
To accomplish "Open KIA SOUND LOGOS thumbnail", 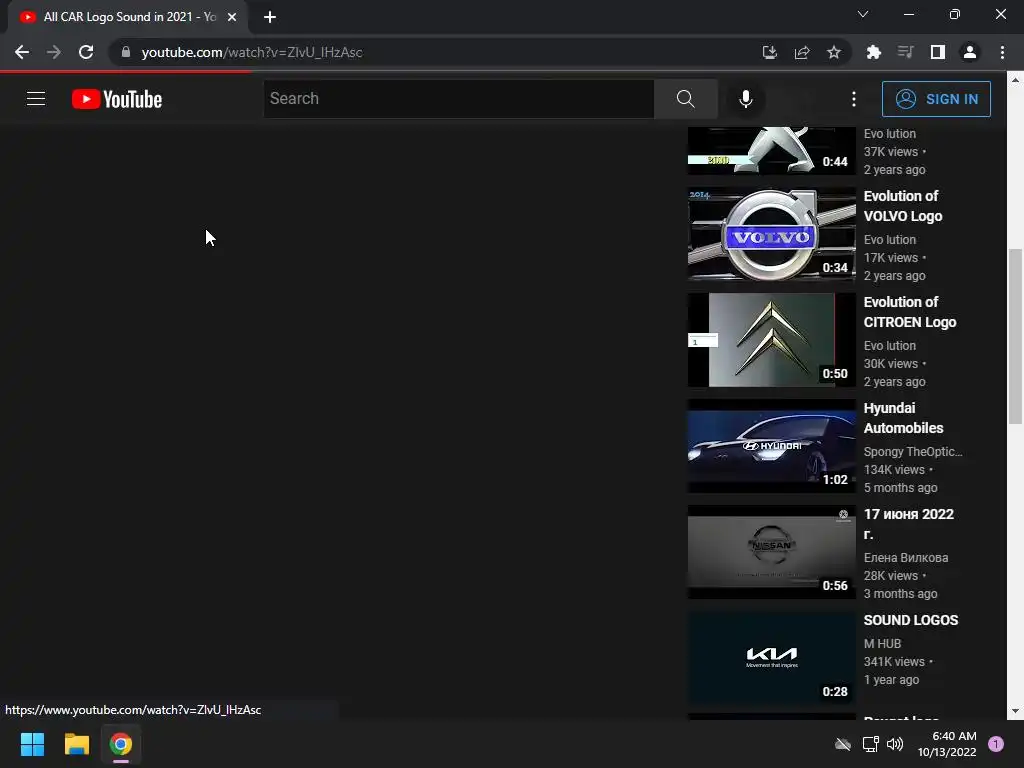I will click(771, 658).
